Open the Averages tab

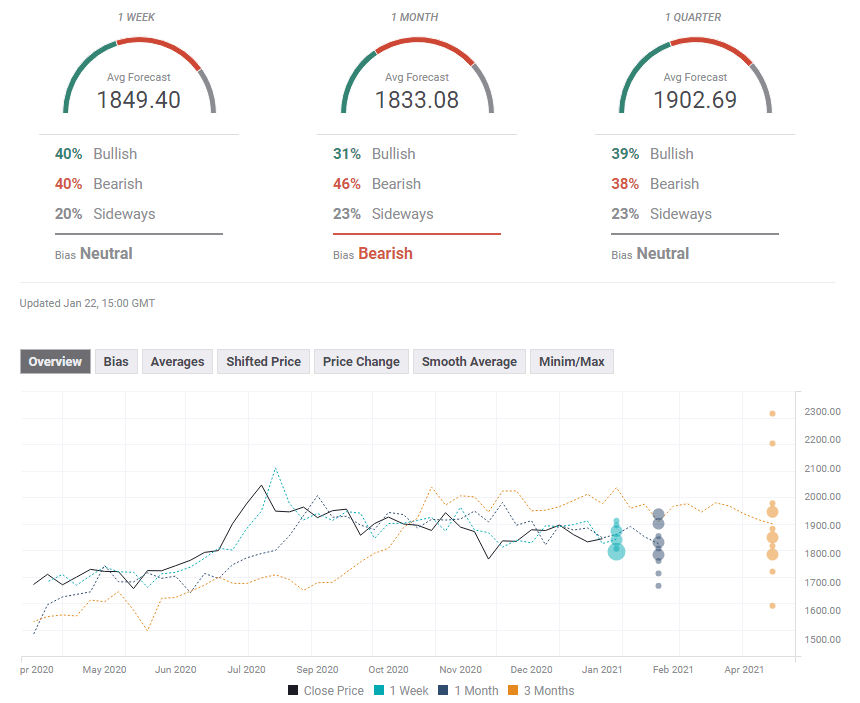(x=177, y=362)
